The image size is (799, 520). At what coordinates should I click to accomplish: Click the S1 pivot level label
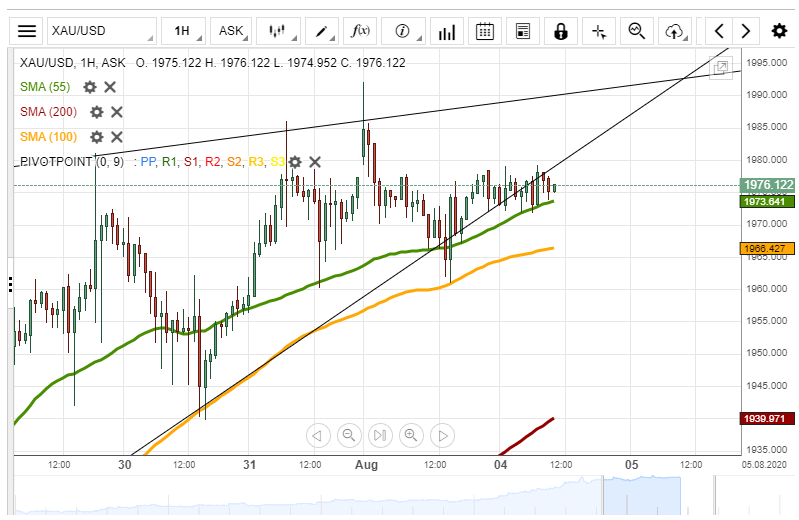(191, 162)
